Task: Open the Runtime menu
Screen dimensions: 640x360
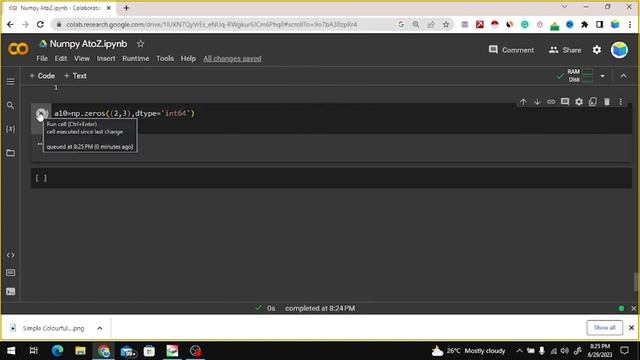Action: coord(136,58)
